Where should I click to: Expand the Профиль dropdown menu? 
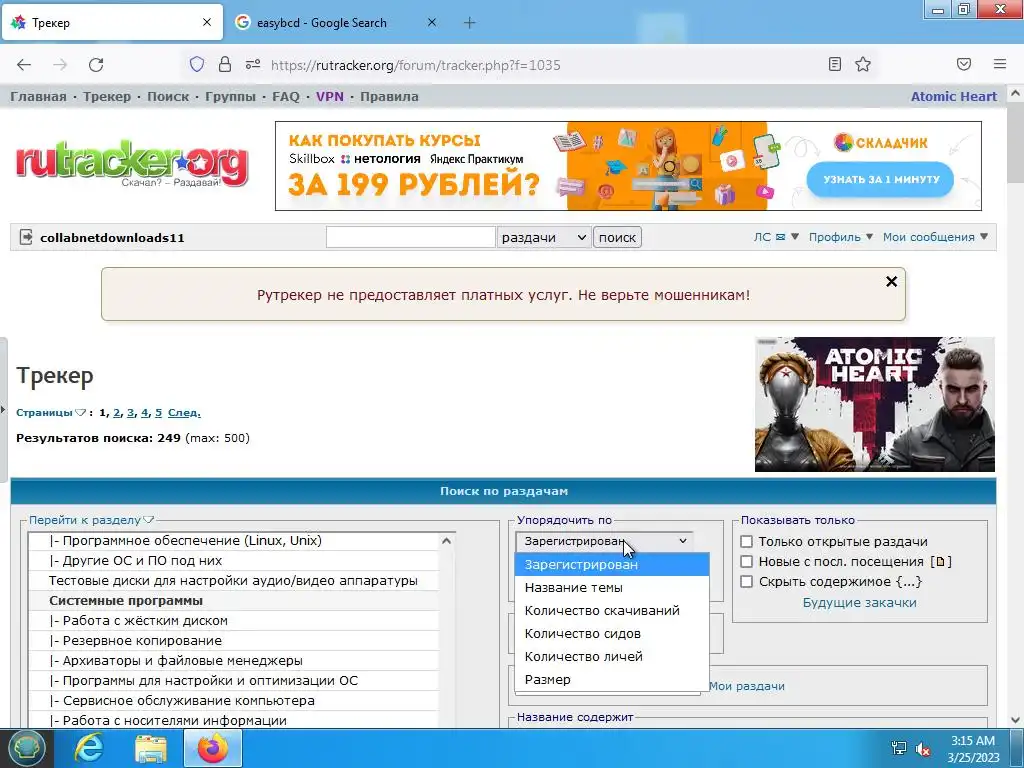pos(841,237)
